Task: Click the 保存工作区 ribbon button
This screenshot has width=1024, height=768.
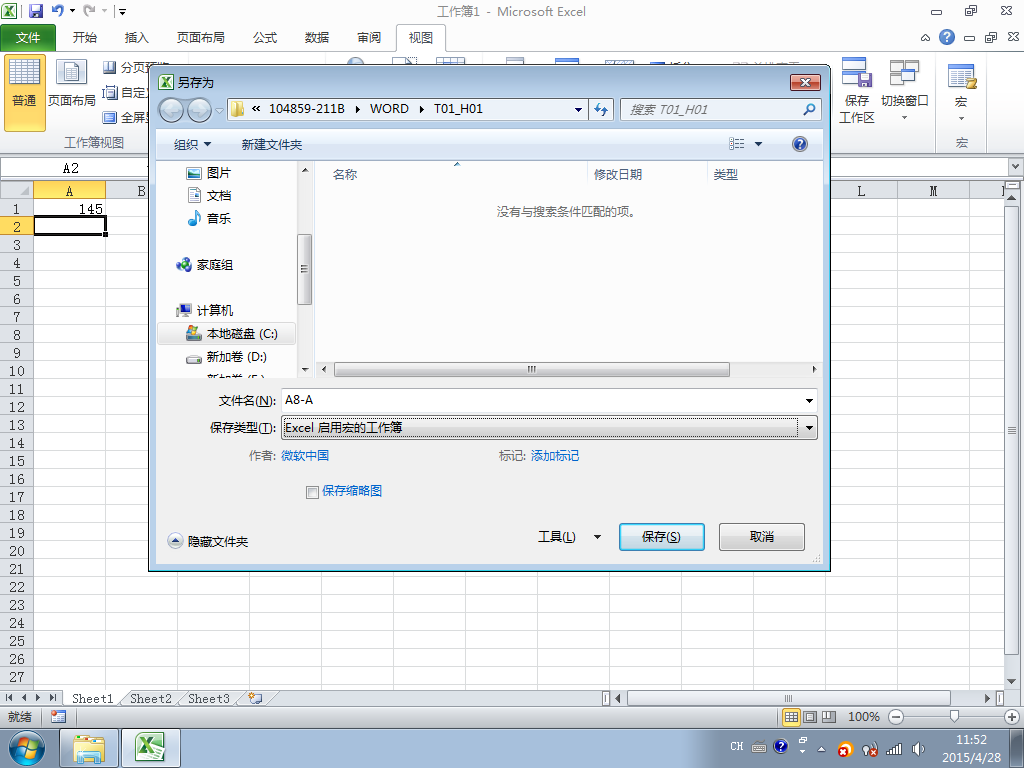Action: pyautogui.click(x=857, y=90)
